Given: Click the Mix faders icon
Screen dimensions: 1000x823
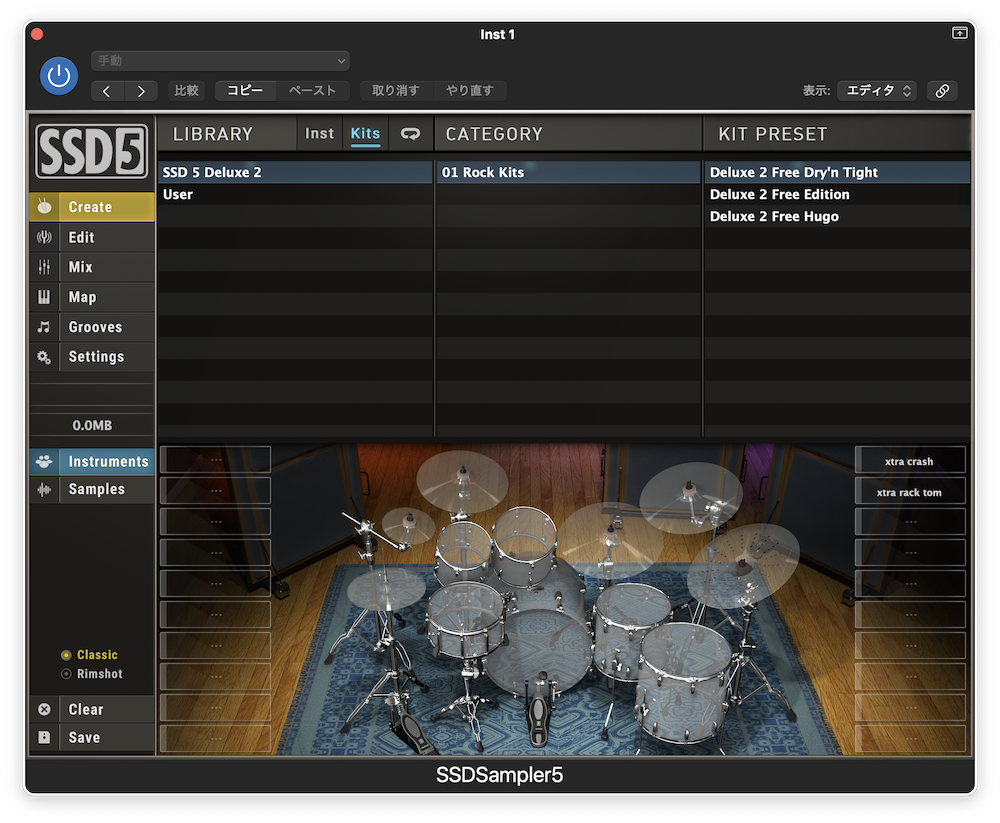Looking at the screenshot, I should pos(44,267).
